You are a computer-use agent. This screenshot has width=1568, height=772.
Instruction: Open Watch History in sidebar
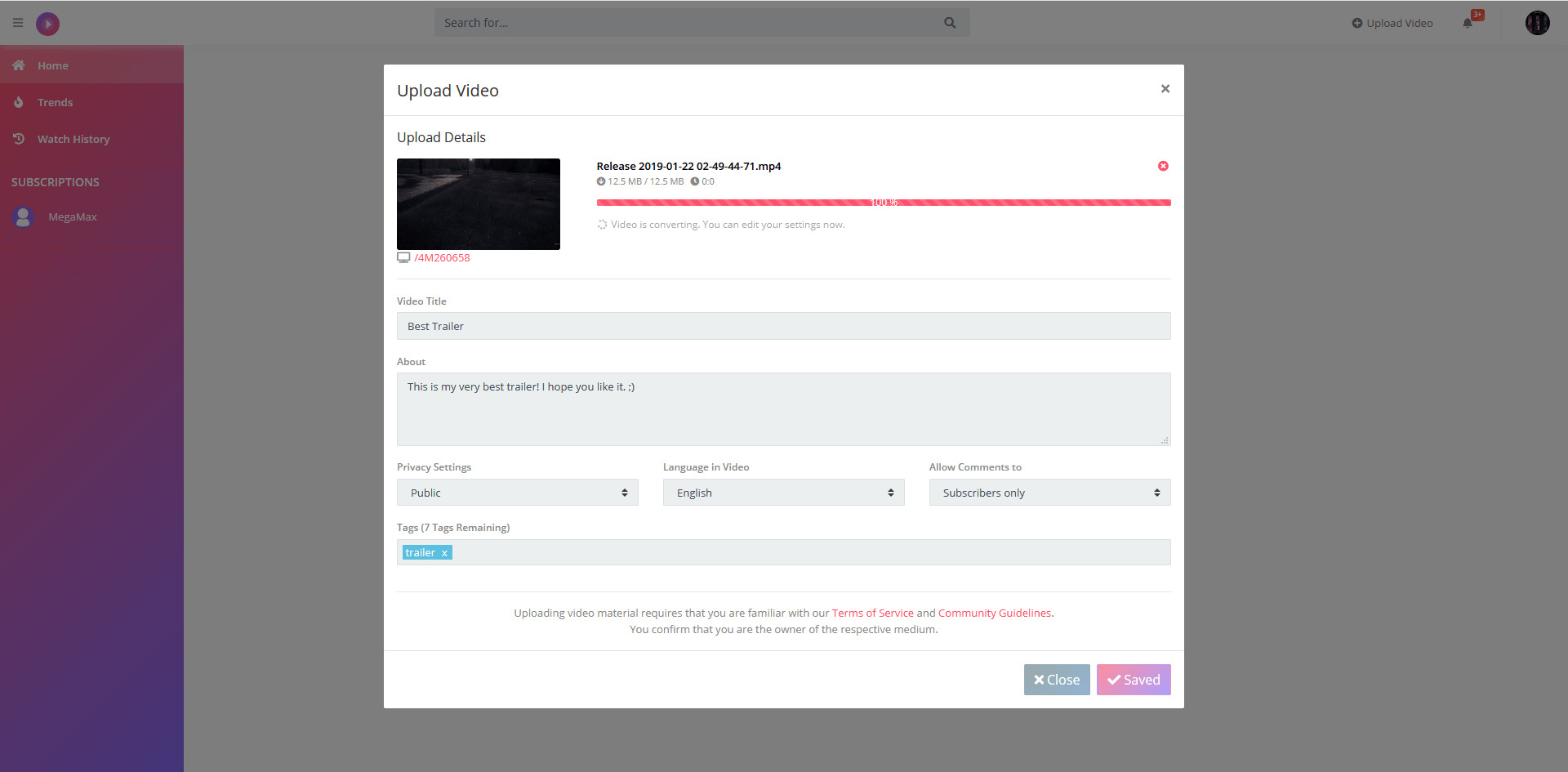point(91,139)
